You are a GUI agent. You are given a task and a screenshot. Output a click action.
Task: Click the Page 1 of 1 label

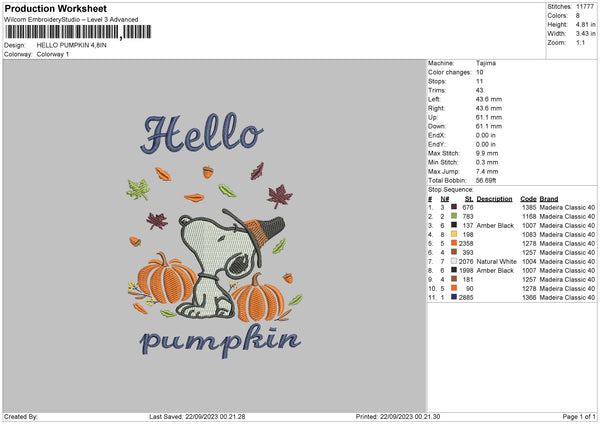coord(579,416)
